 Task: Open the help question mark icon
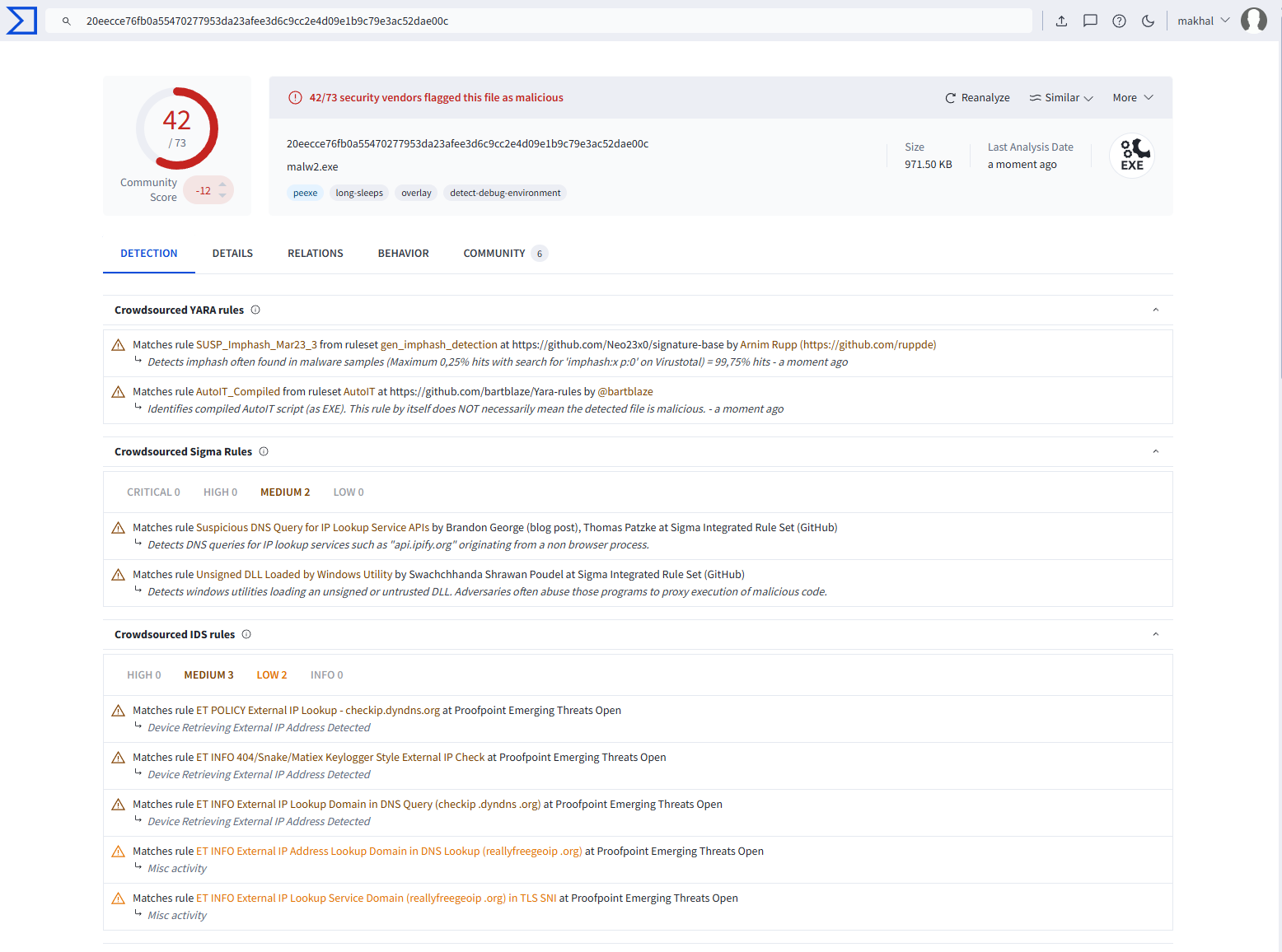click(1119, 21)
